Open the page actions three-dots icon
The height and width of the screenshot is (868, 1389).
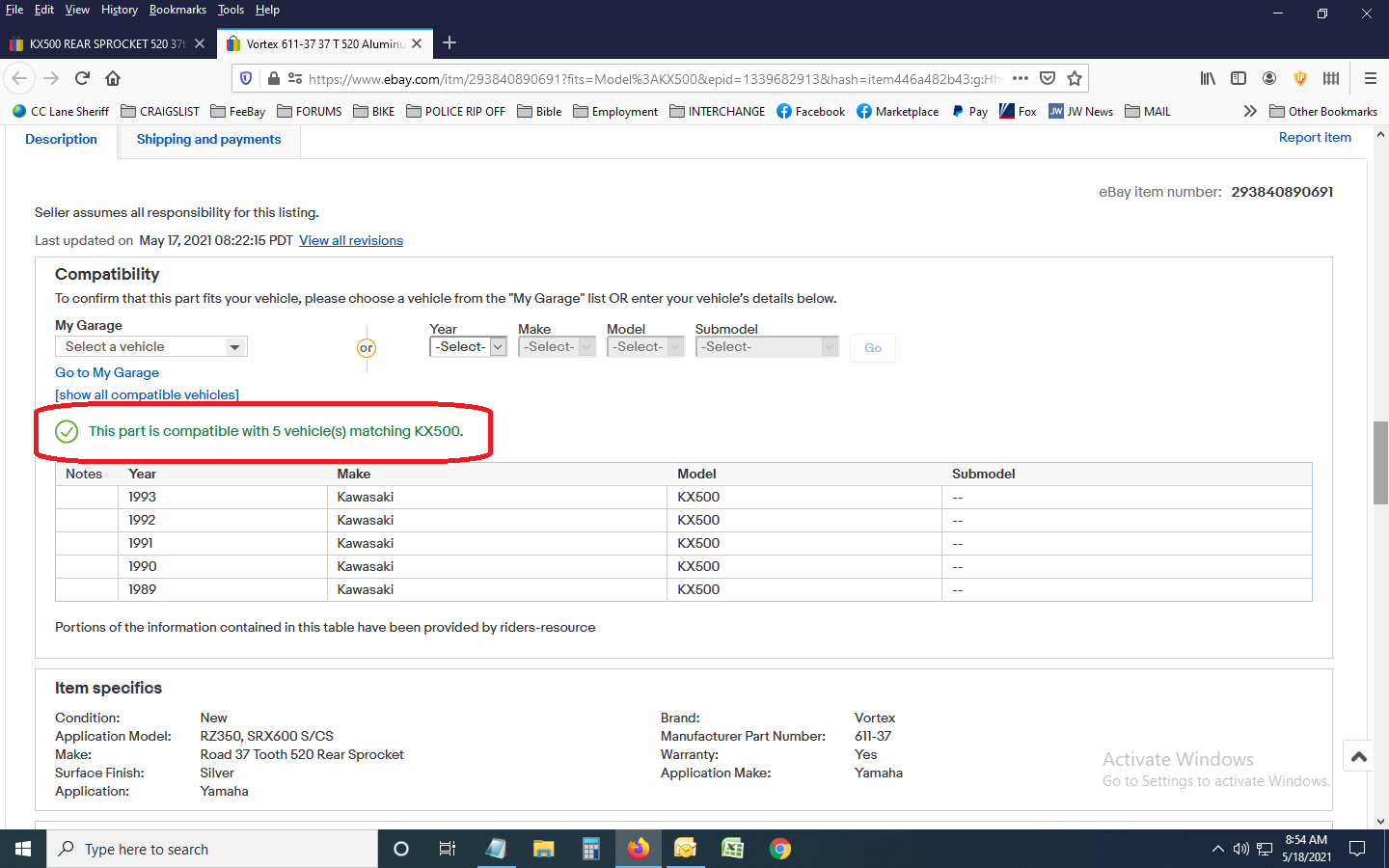click(x=1021, y=78)
